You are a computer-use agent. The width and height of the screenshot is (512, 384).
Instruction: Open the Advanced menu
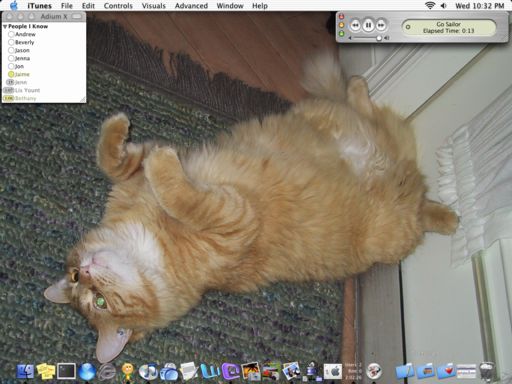coord(191,6)
